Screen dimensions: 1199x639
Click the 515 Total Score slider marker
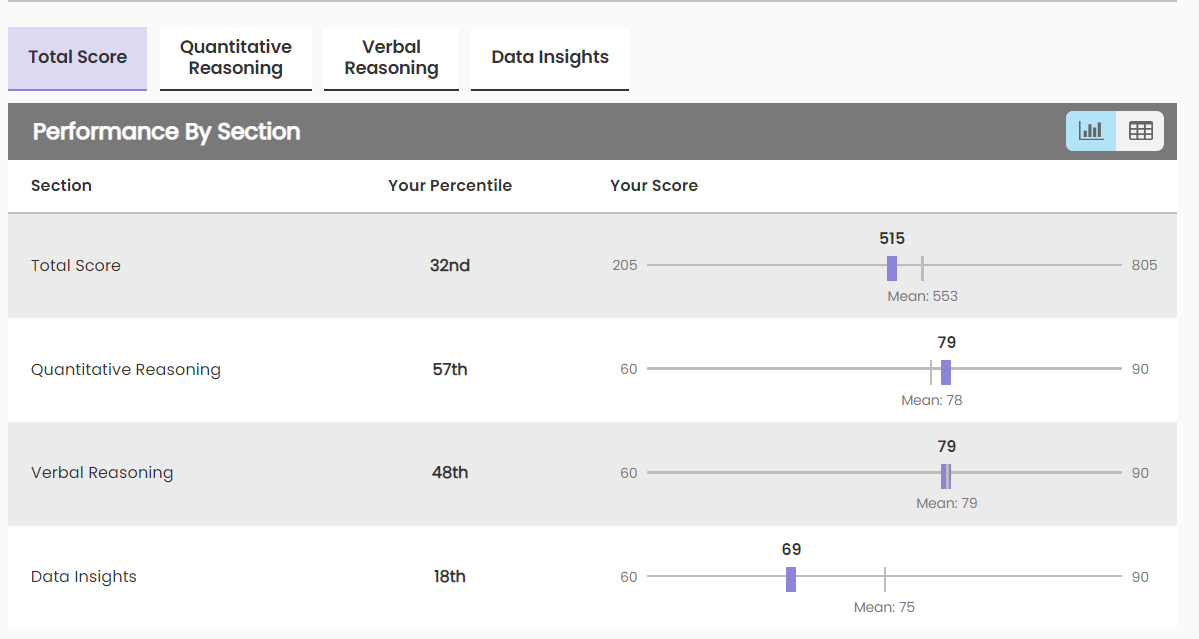click(892, 267)
